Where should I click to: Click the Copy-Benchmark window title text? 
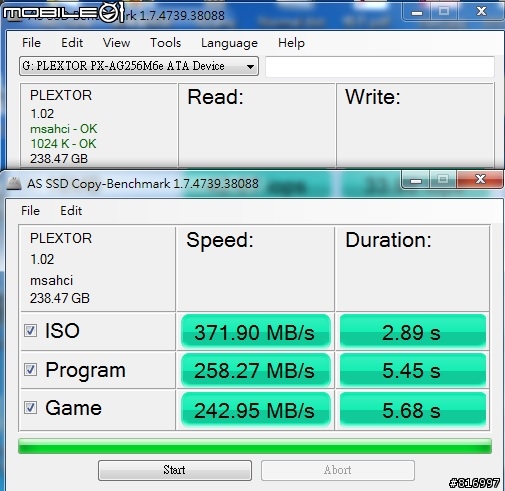pyautogui.click(x=143, y=184)
